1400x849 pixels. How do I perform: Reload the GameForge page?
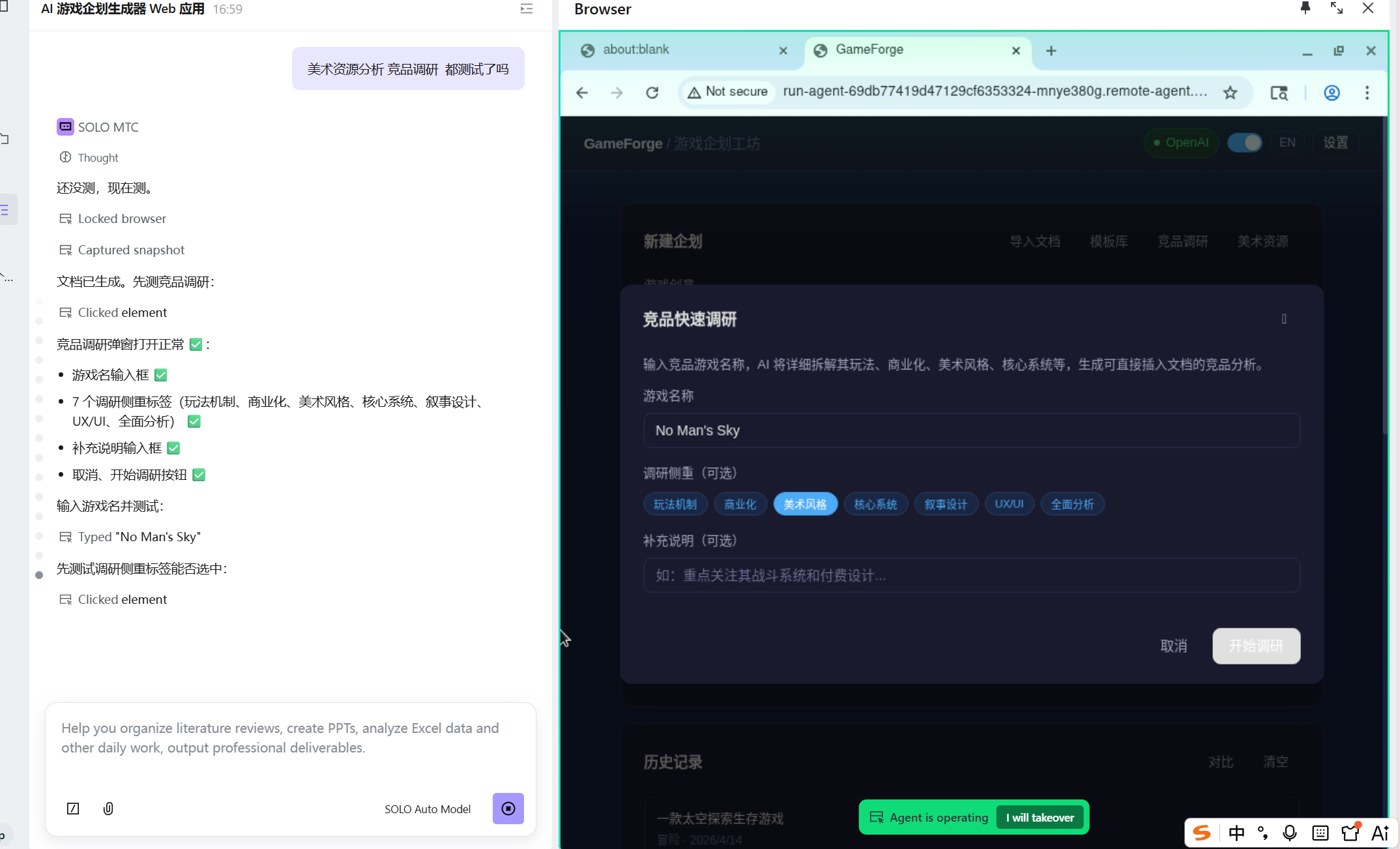tap(652, 93)
